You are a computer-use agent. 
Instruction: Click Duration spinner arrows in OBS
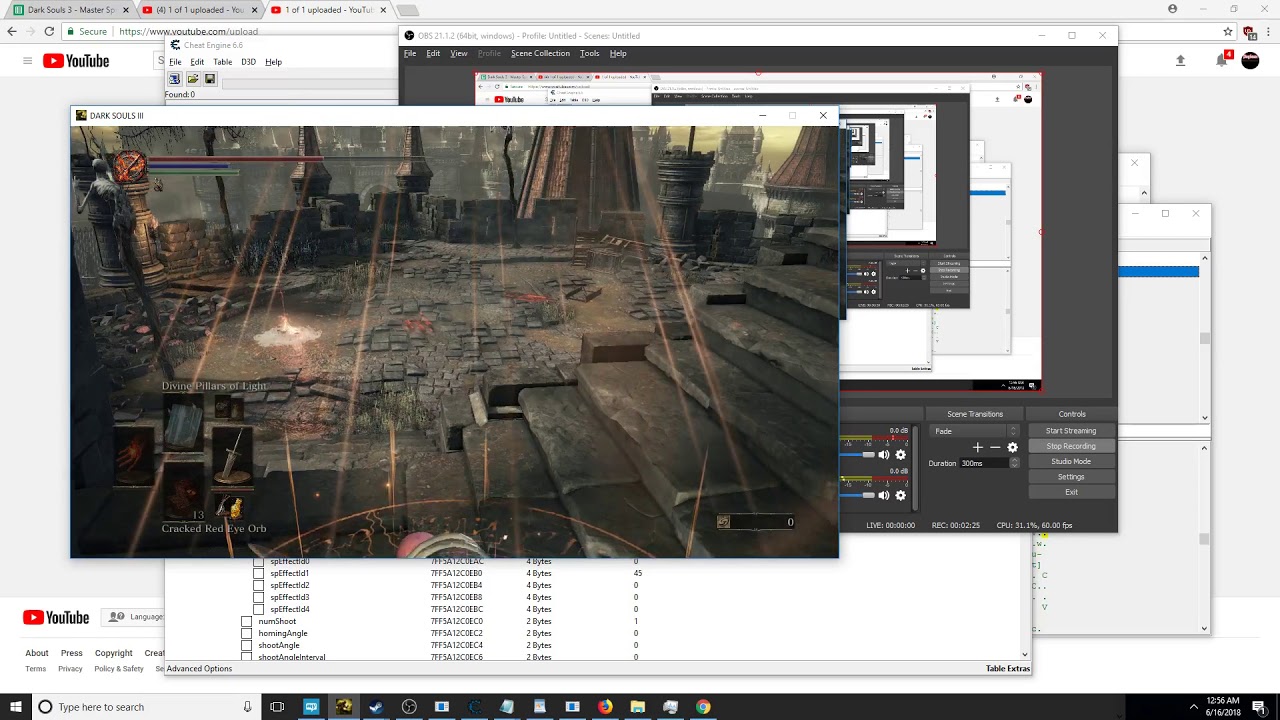pyautogui.click(x=1014, y=463)
